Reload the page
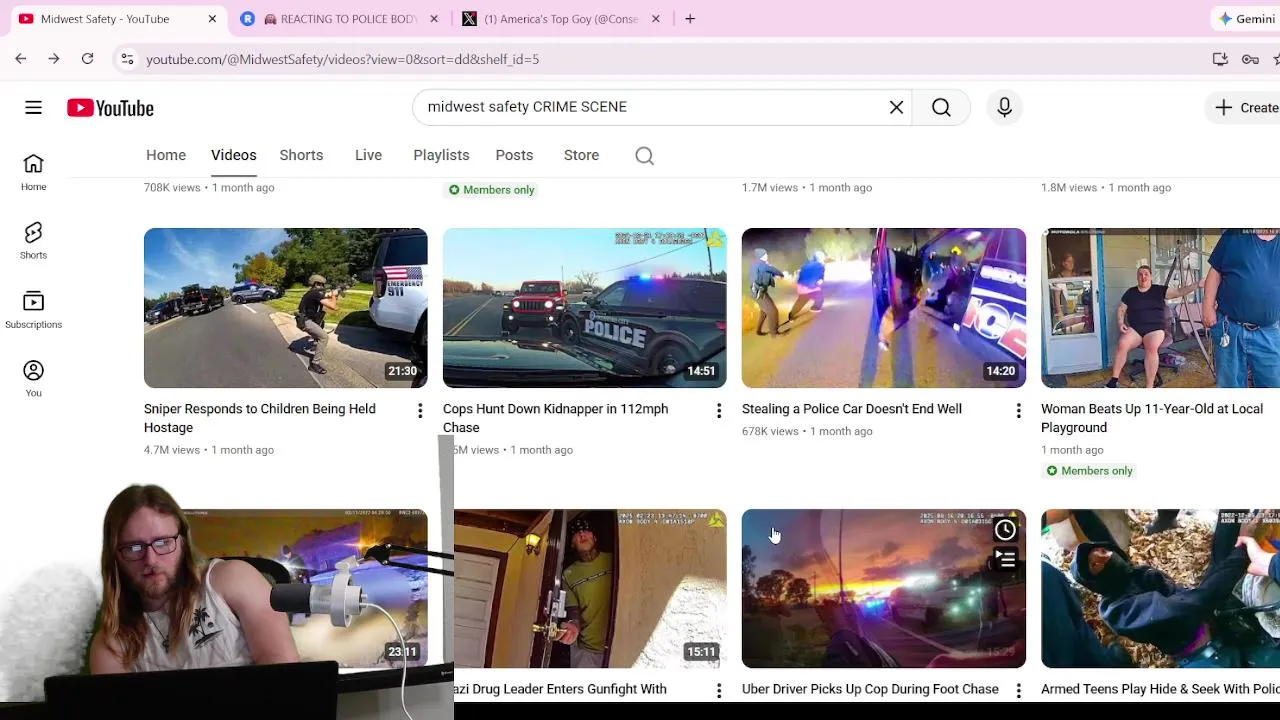1280x720 pixels. [88, 59]
